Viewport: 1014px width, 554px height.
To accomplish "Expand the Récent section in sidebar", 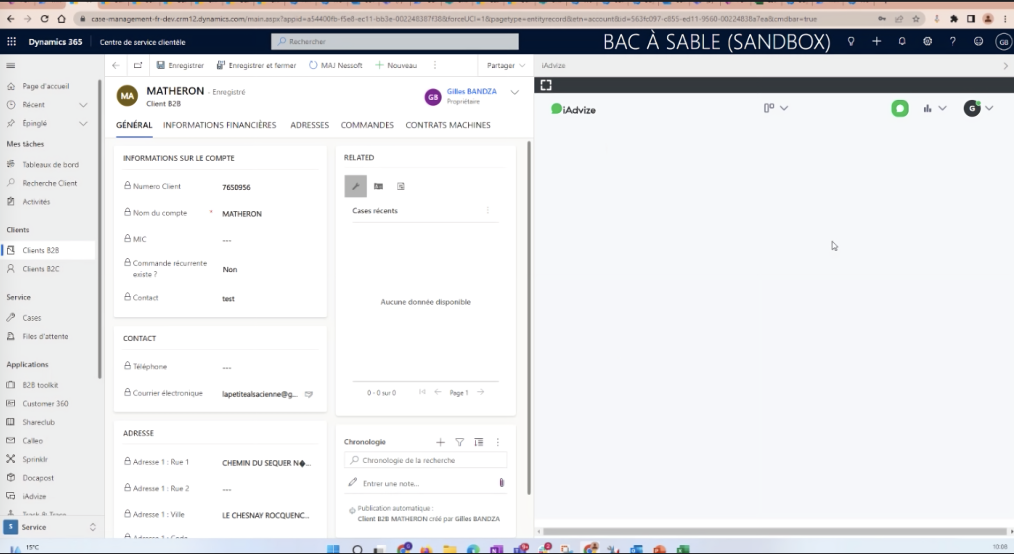I will tap(83, 105).
